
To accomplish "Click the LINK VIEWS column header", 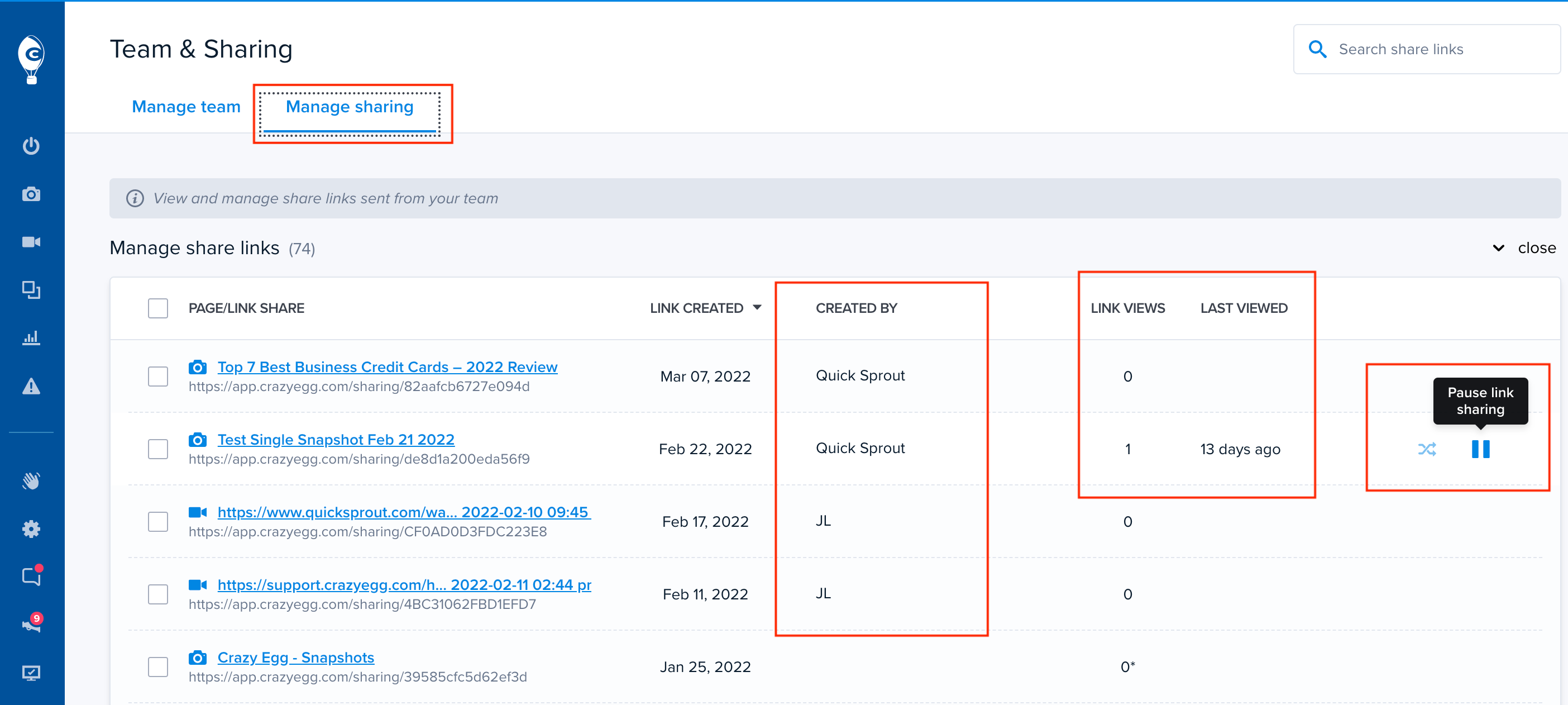I will click(x=1128, y=308).
